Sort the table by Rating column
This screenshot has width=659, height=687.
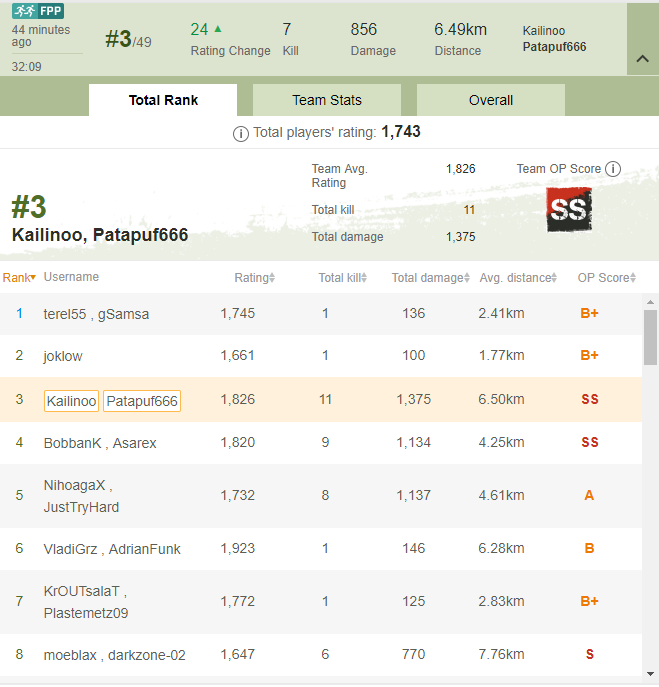coord(254,277)
